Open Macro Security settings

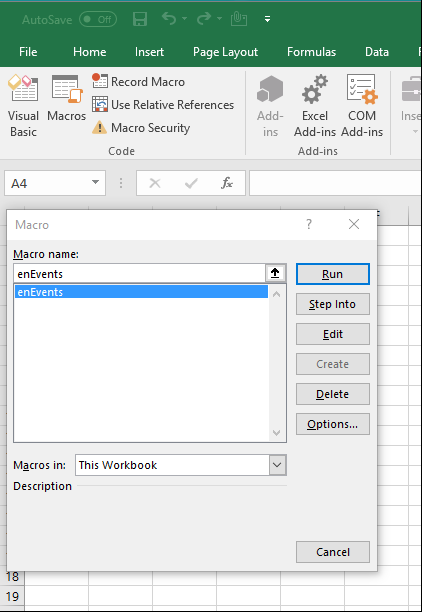click(141, 128)
